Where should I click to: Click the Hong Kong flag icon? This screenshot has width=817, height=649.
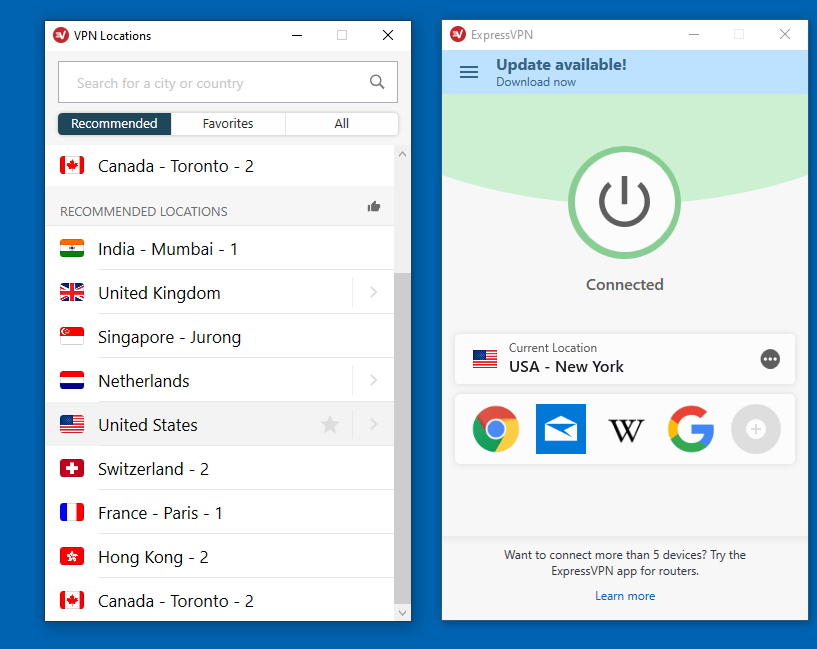[x=72, y=556]
